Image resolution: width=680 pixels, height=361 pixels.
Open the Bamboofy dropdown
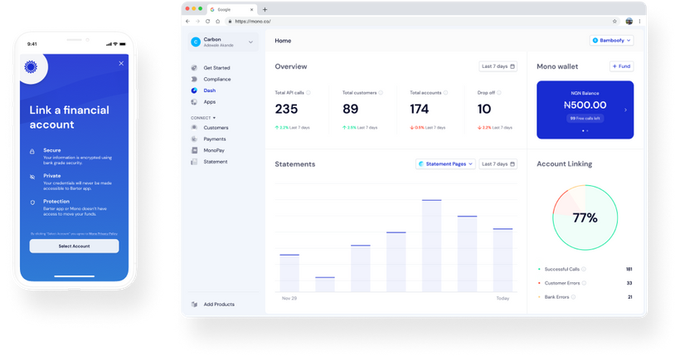click(611, 40)
